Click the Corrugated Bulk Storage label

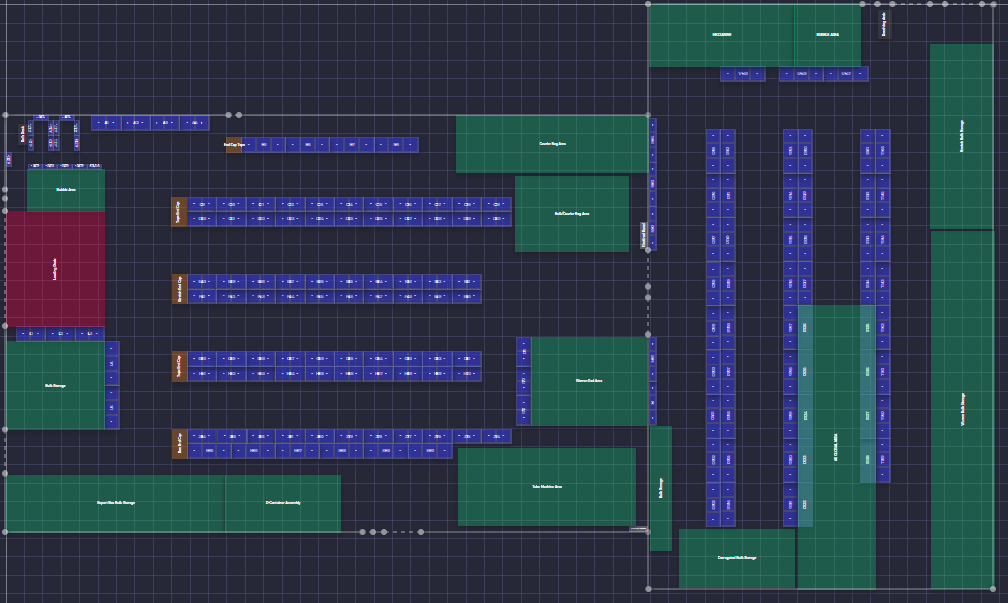click(737, 556)
